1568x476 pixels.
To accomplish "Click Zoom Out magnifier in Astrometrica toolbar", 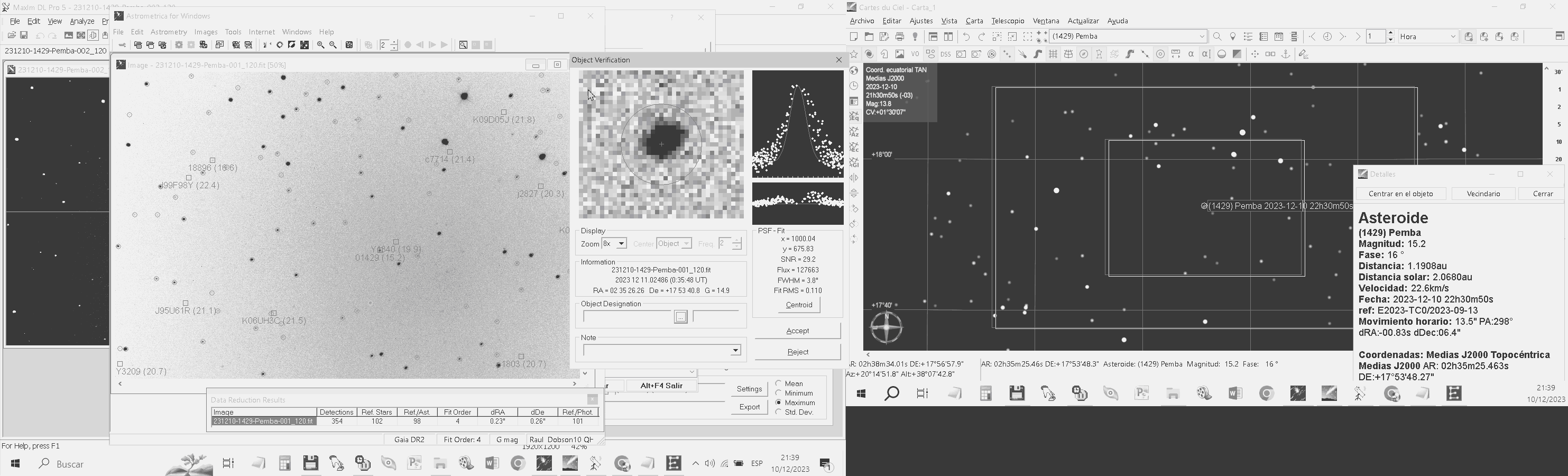I will click(333, 45).
